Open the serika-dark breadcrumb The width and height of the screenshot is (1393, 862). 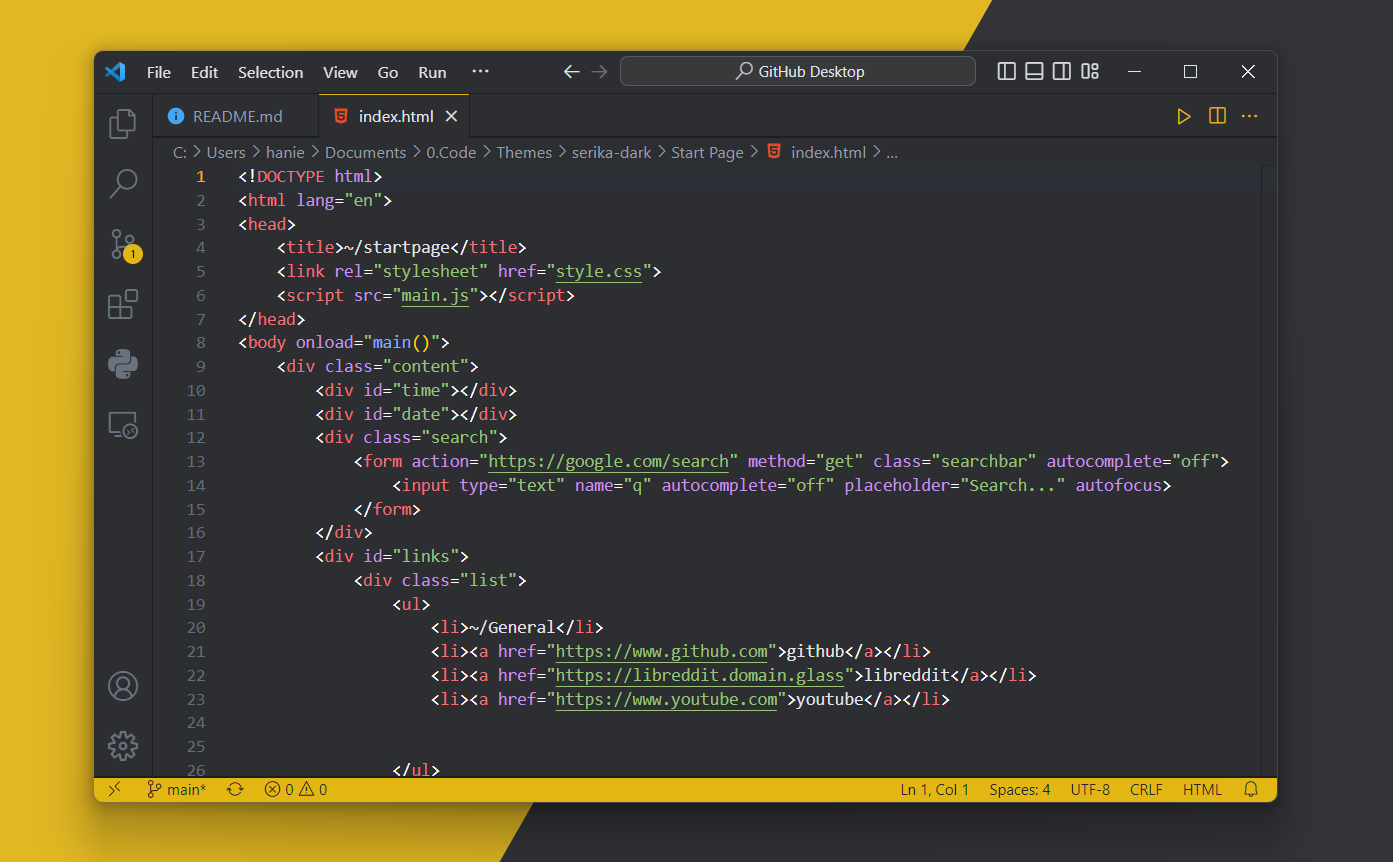(611, 152)
